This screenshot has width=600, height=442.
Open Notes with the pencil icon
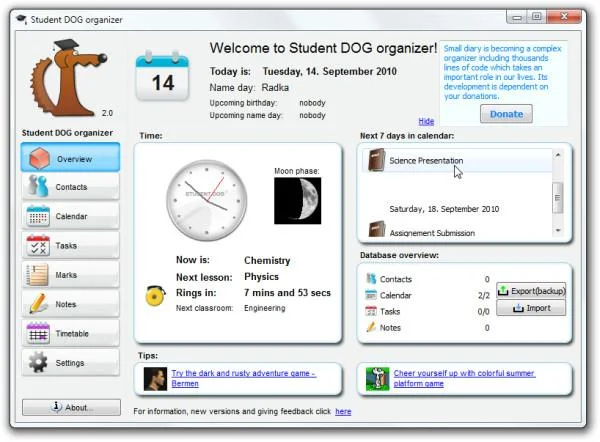point(38,303)
